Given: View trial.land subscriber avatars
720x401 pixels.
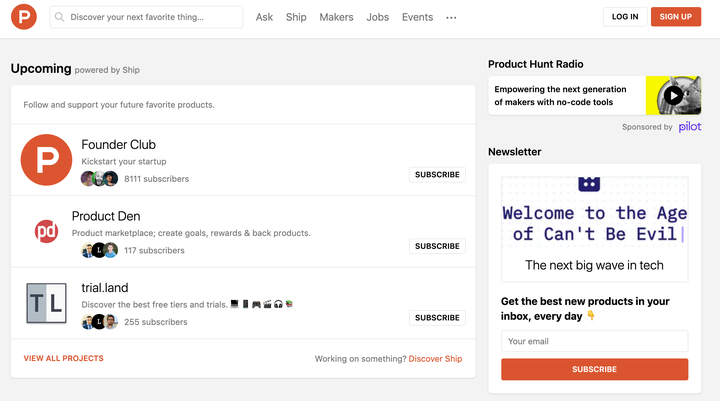Looking at the screenshot, I should pyautogui.click(x=100, y=322).
